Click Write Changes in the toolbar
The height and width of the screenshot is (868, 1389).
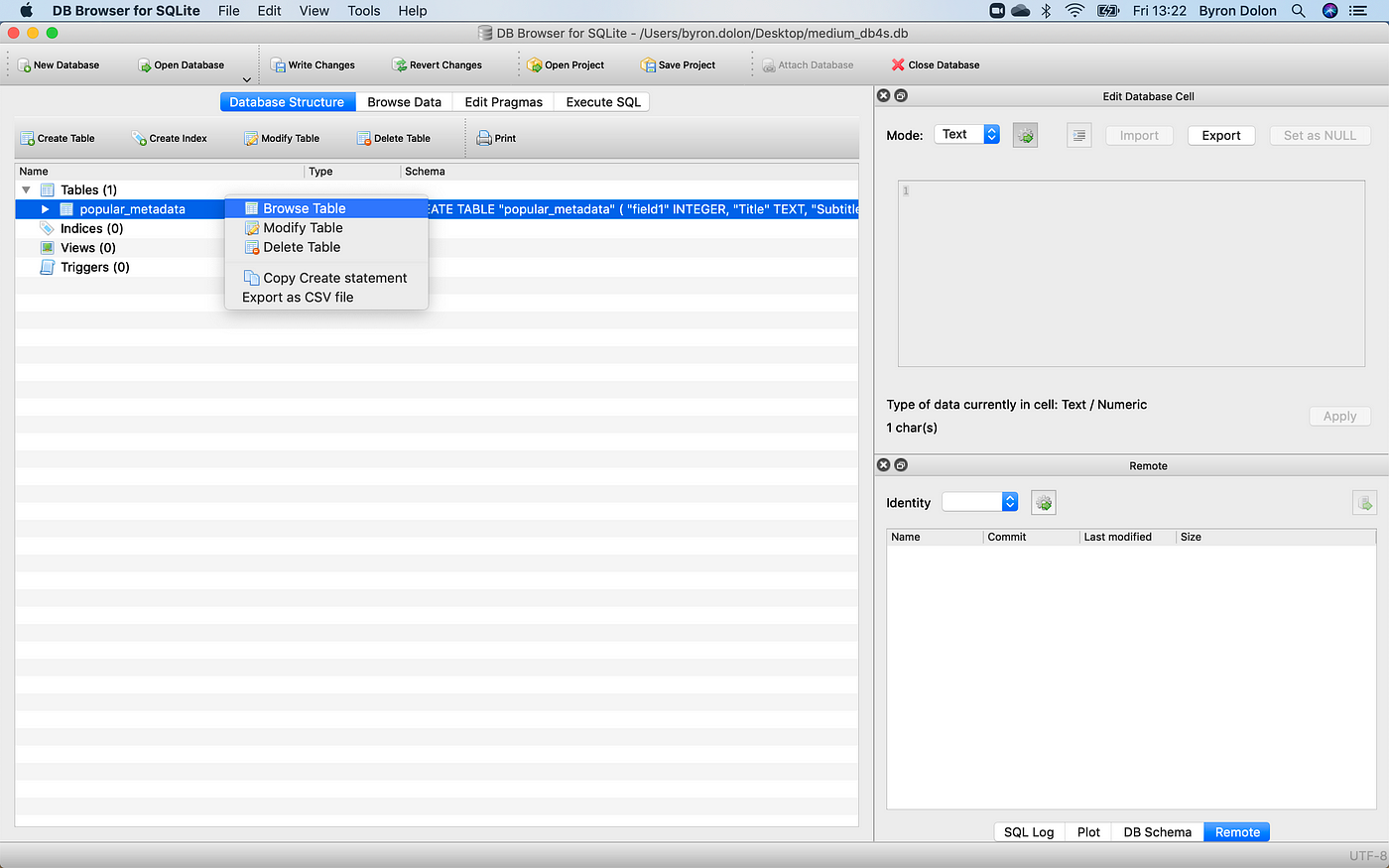tap(313, 65)
